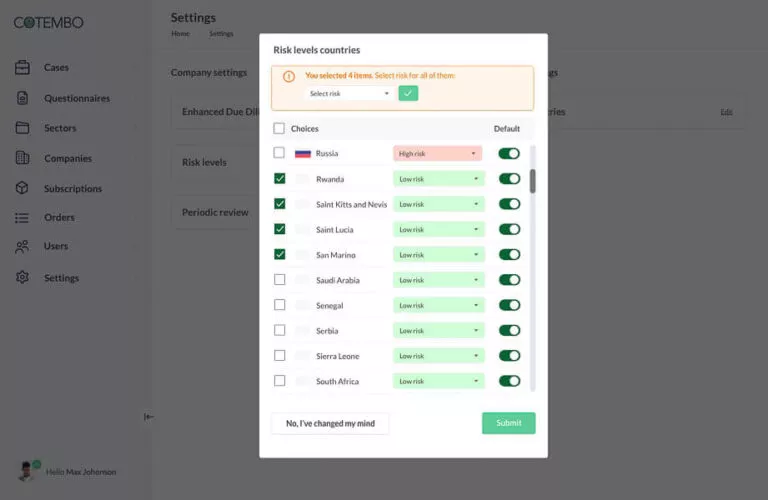
Task: Click No, I've changed my mind
Action: pos(330,424)
